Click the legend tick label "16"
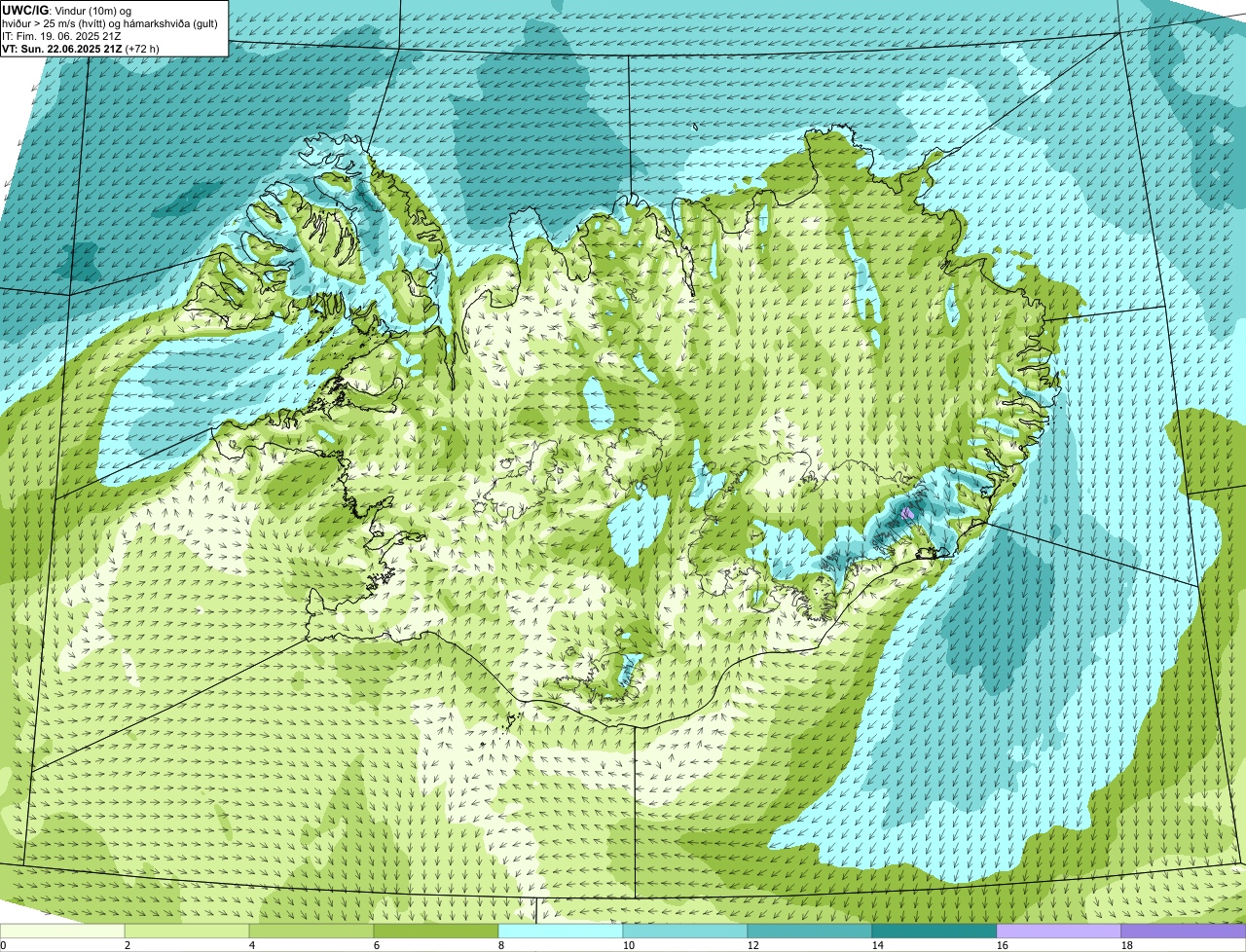This screenshot has height=952, width=1246. [x=1003, y=945]
